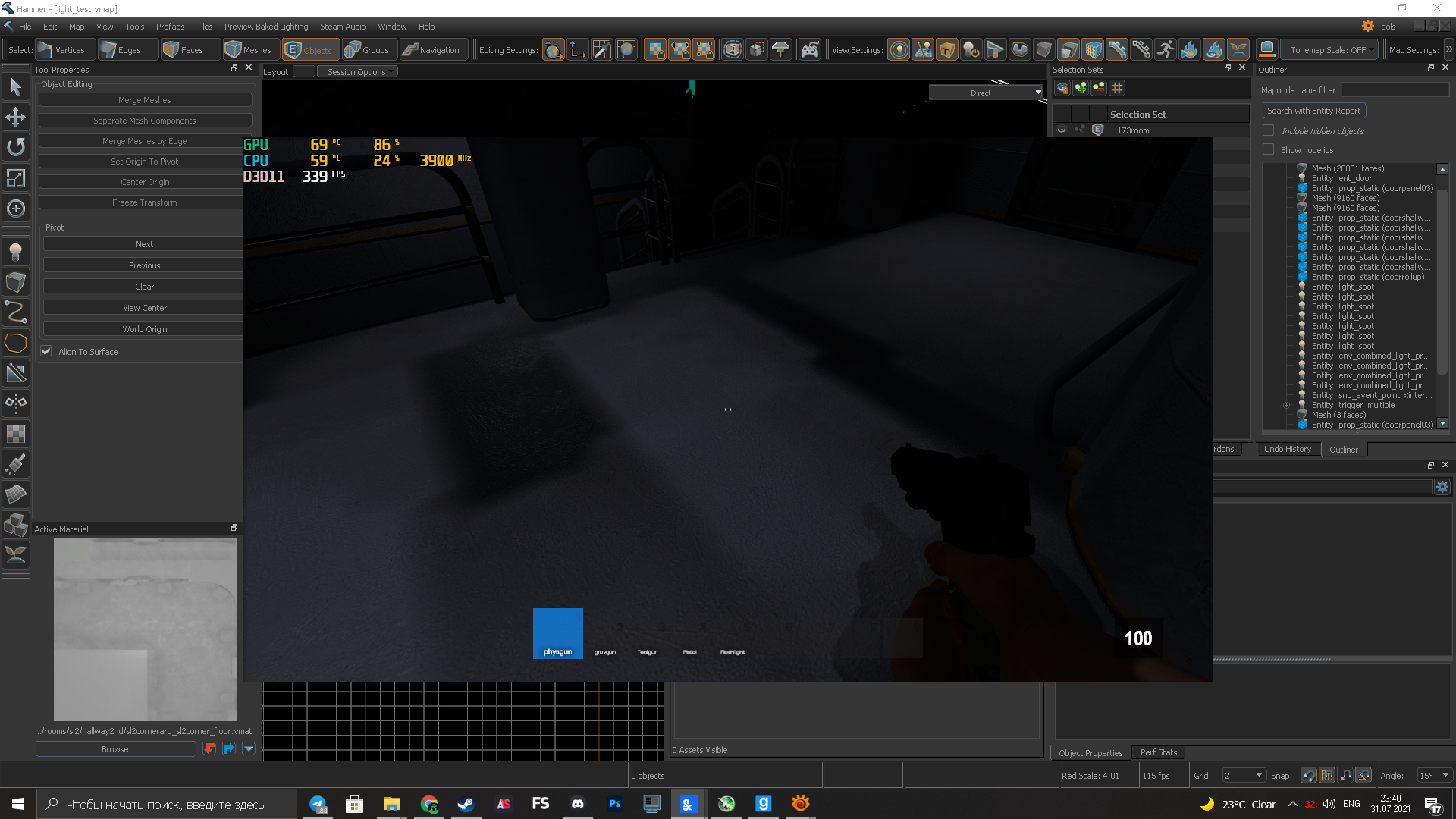Switch to the Undo History tab
This screenshot has height=819, width=1456.
(1288, 449)
